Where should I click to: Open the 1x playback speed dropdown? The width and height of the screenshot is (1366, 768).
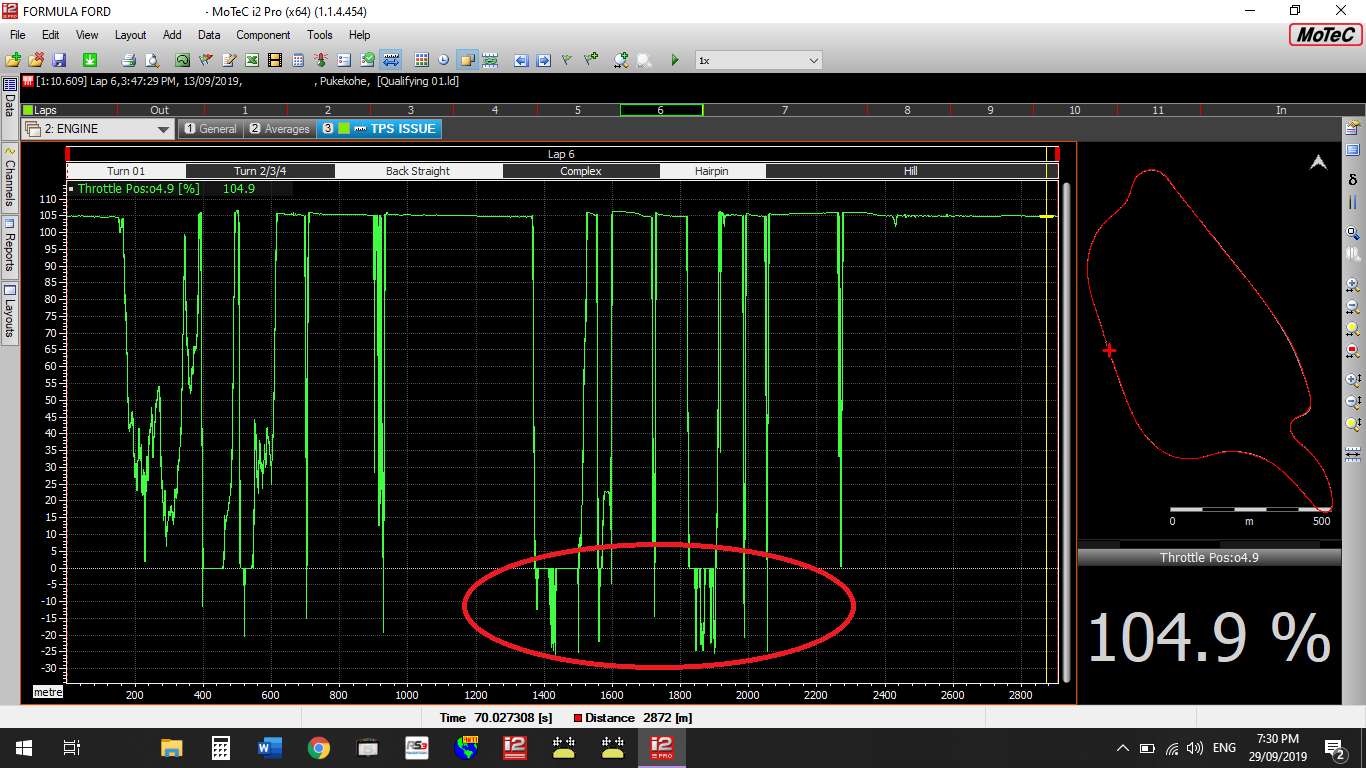click(758, 60)
